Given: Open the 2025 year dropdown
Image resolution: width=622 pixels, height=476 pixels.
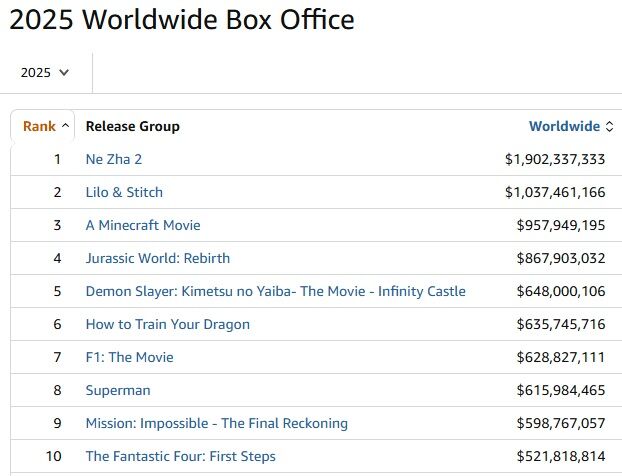Looking at the screenshot, I should click(45, 72).
